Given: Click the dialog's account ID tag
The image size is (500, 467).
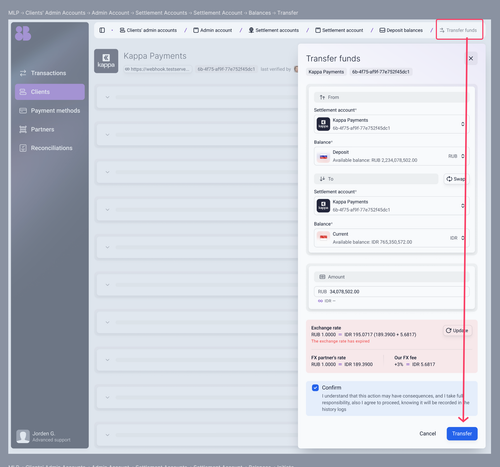Looking at the screenshot, I should coord(381,72).
